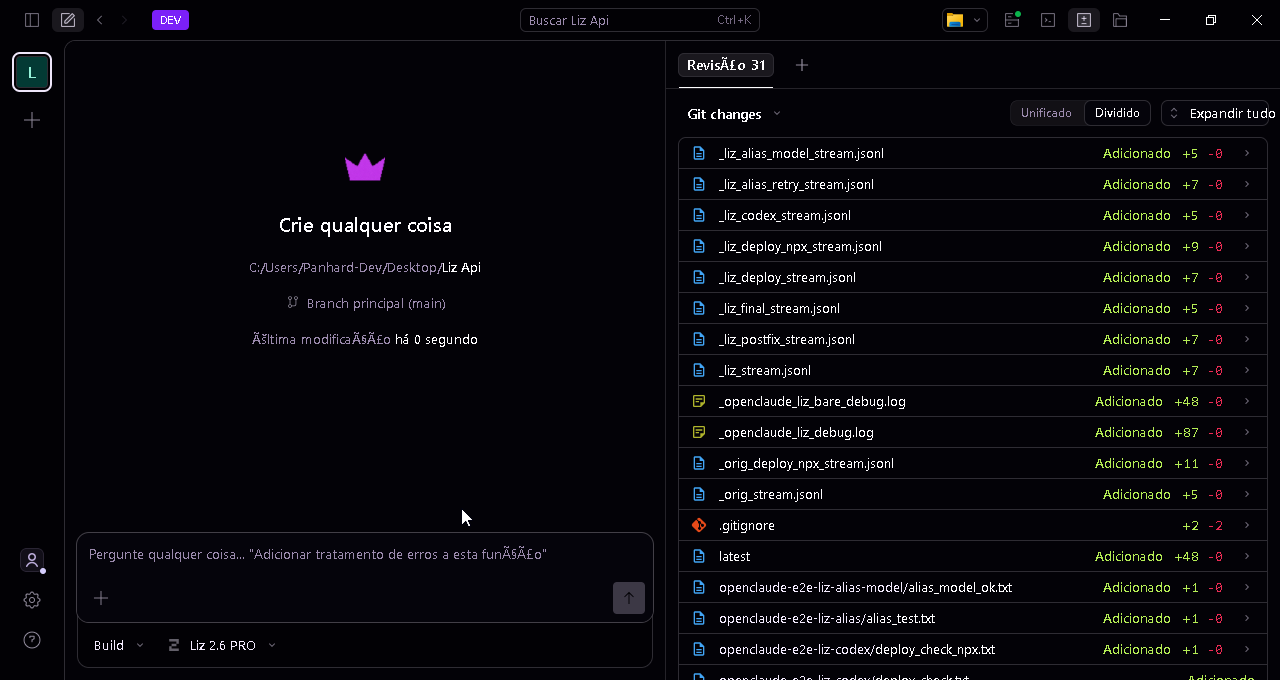Open in File Explorer folder icon
The width and height of the screenshot is (1280, 680).
click(x=955, y=20)
